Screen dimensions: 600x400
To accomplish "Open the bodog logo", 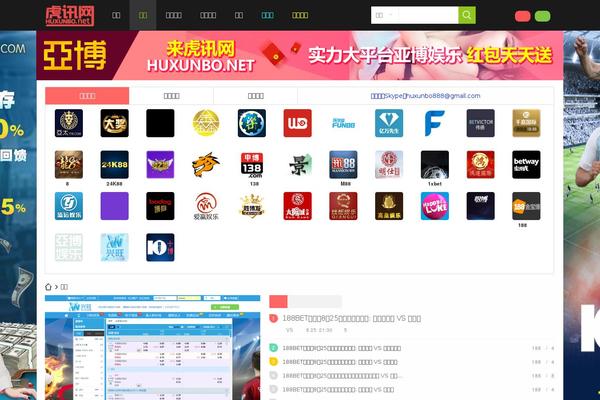I will click(x=160, y=206).
